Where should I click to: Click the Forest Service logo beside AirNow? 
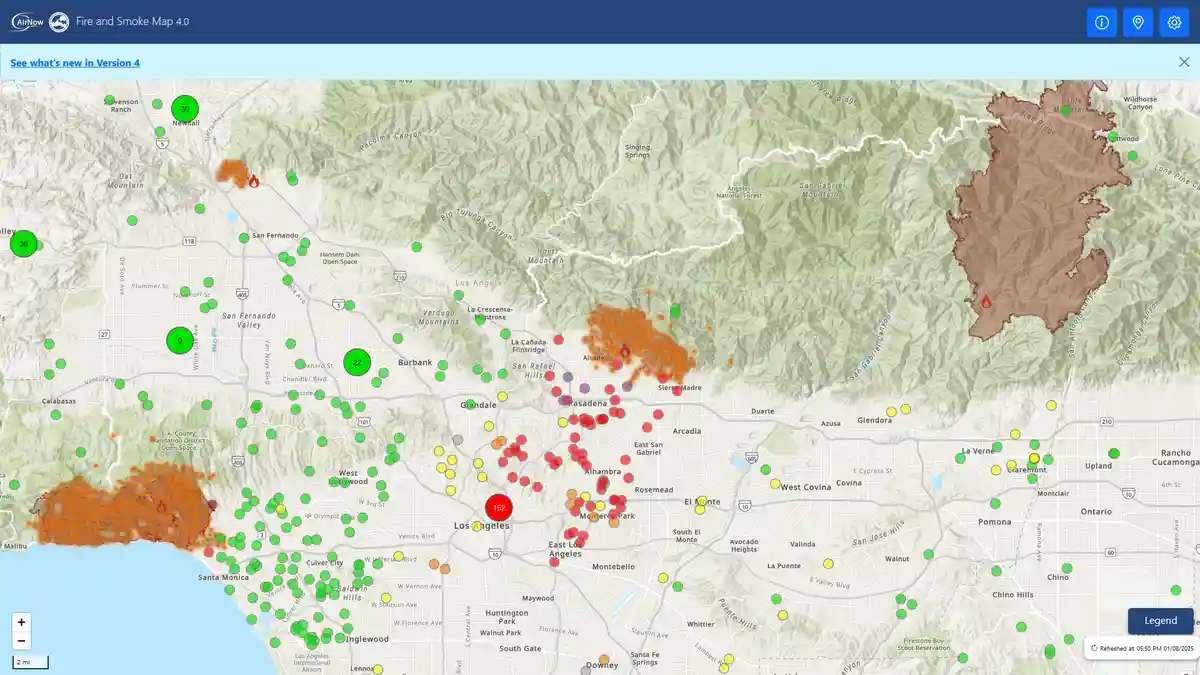coord(59,22)
